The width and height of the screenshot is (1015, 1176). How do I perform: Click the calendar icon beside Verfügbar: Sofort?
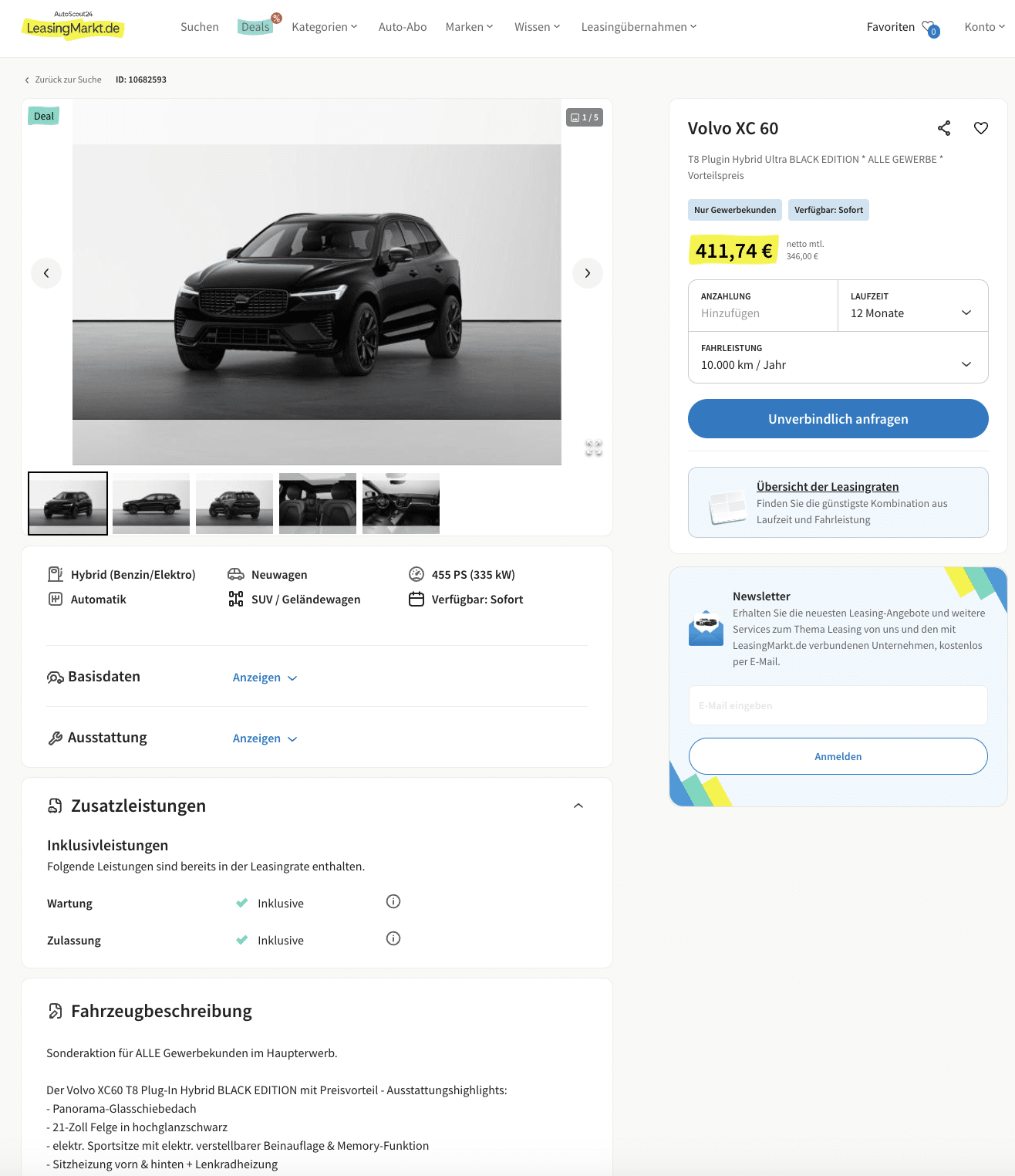pyautogui.click(x=416, y=599)
